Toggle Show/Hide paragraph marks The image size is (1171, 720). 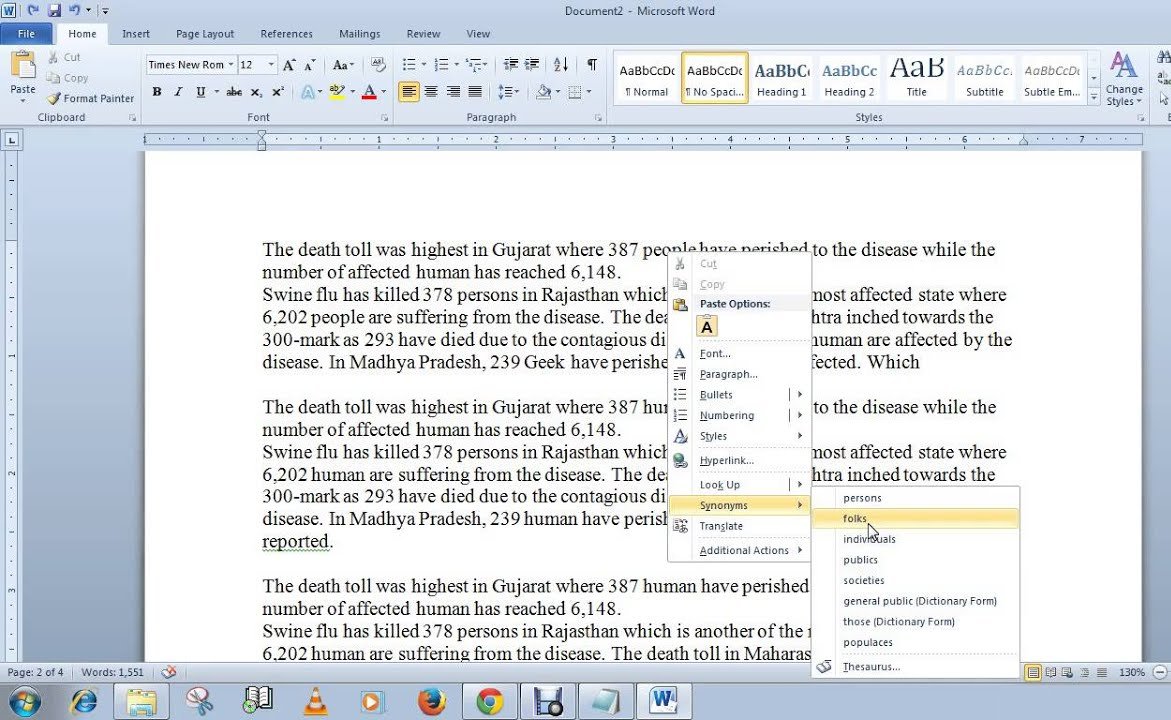pos(592,65)
